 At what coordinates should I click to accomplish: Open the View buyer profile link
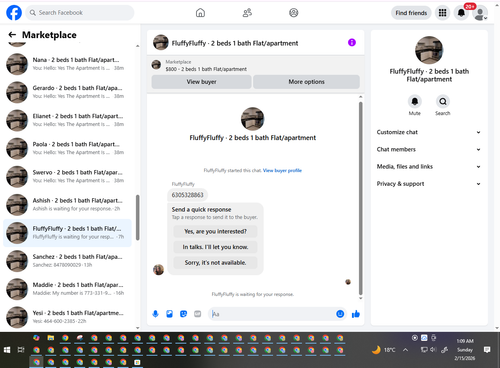(x=282, y=170)
